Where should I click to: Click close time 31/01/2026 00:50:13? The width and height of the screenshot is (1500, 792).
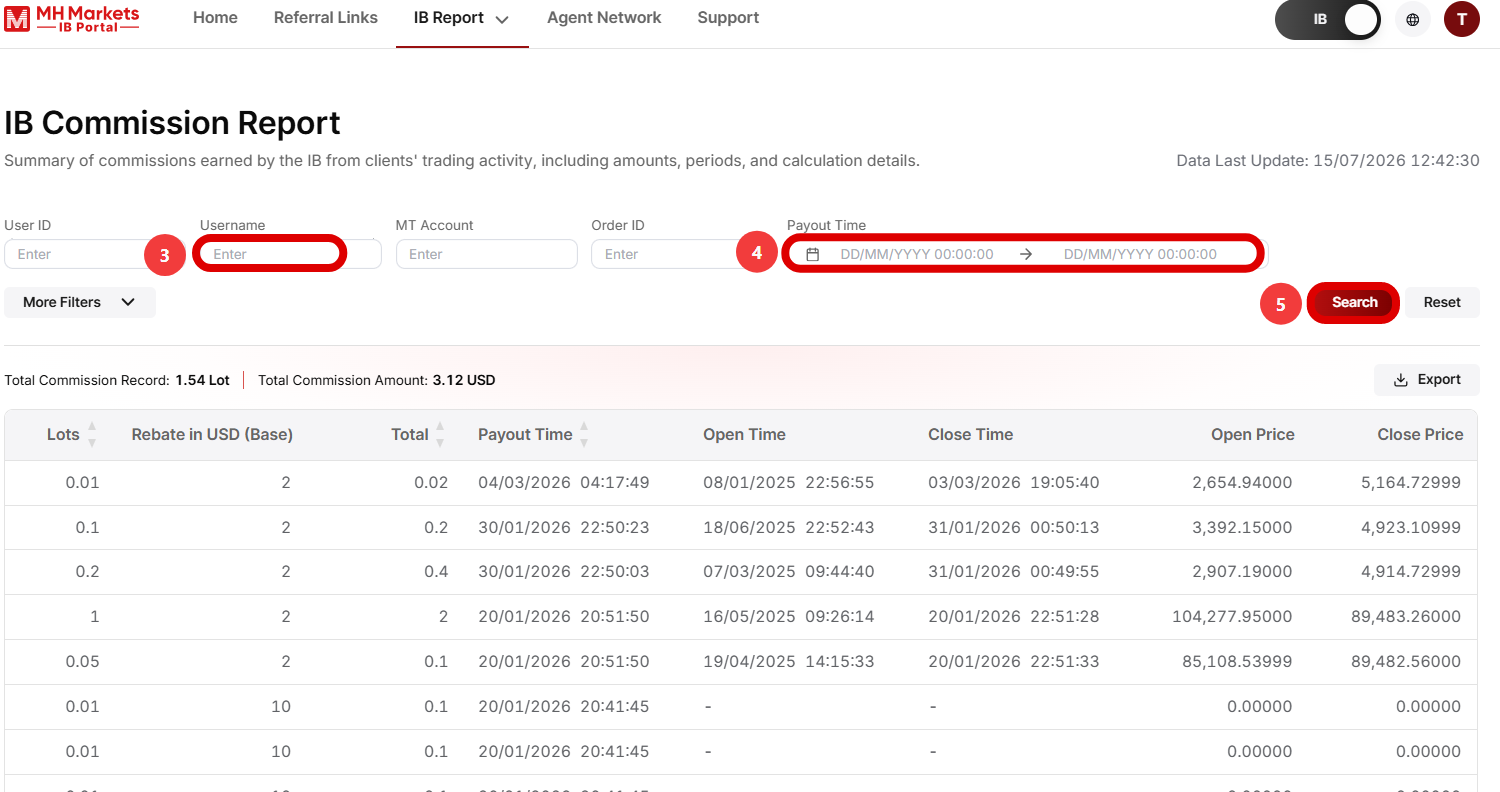point(1014,528)
